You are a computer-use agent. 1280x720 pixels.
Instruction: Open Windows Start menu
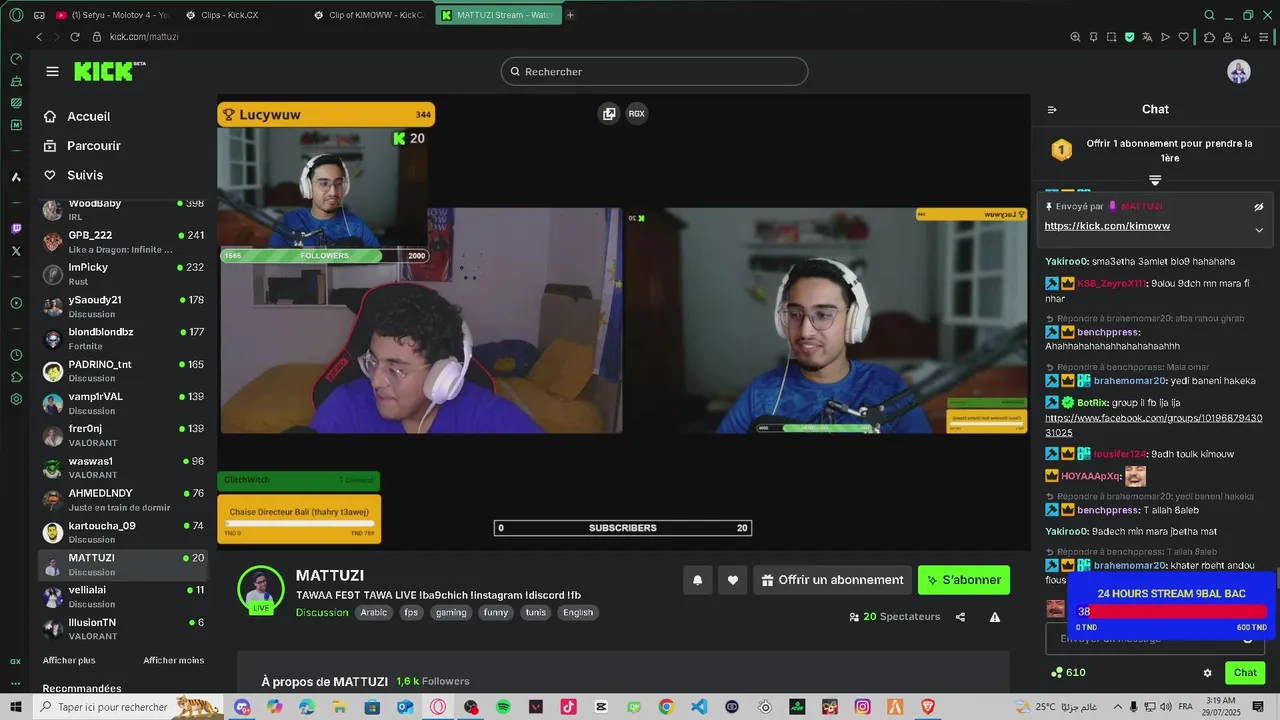point(16,707)
